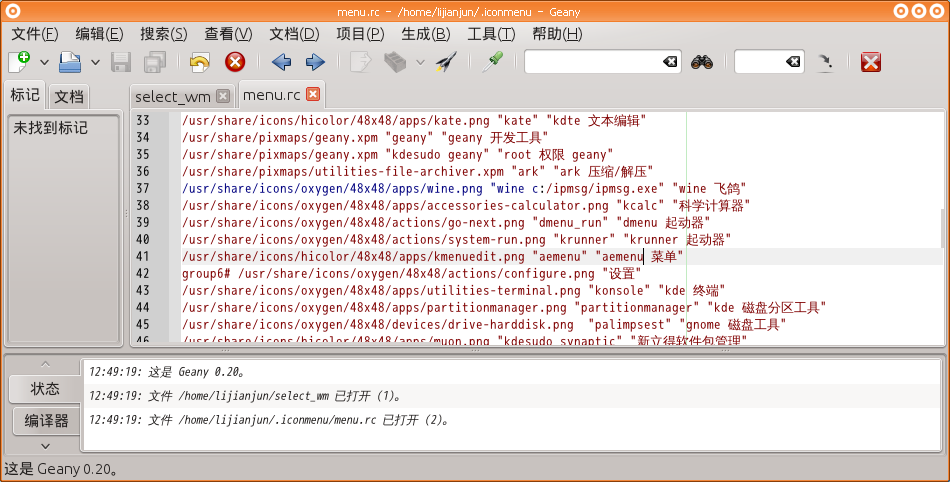
Task: Click the menu.rc 已打开 (2) log message
Action: (x=269, y=420)
